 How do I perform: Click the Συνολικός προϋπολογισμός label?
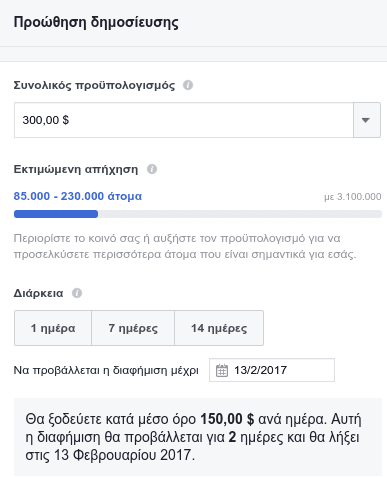94,86
